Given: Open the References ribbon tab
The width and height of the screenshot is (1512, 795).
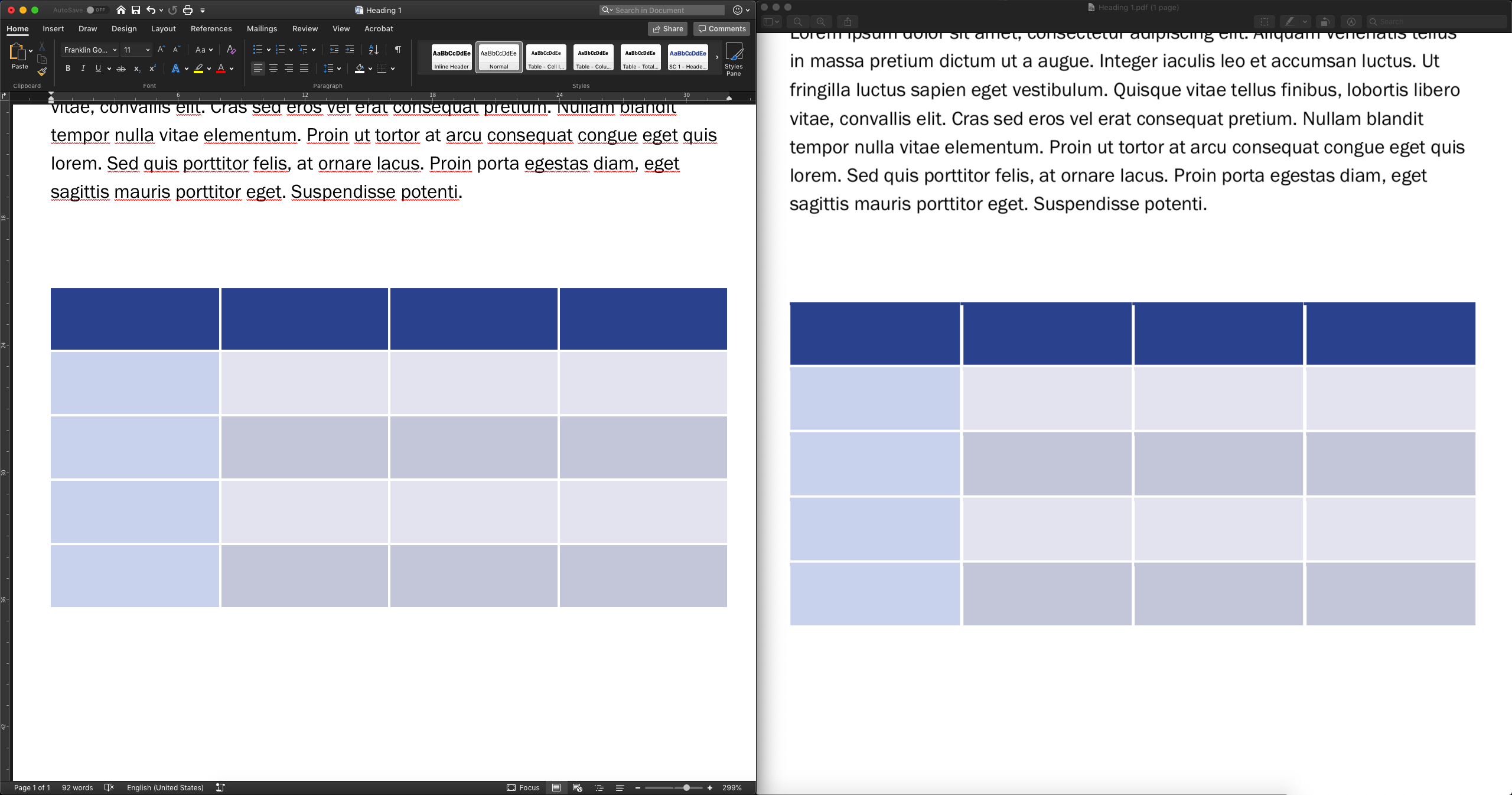Looking at the screenshot, I should [x=211, y=28].
